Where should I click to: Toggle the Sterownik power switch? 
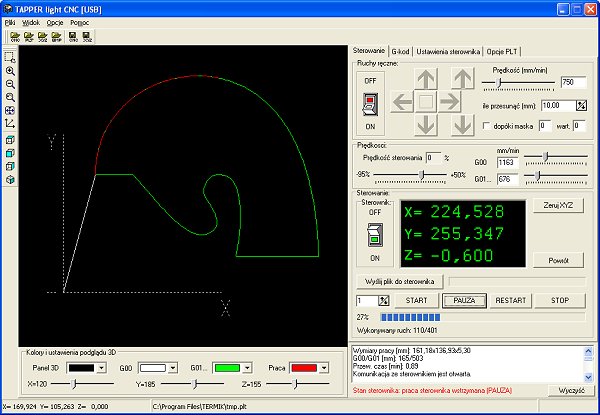[x=375, y=235]
